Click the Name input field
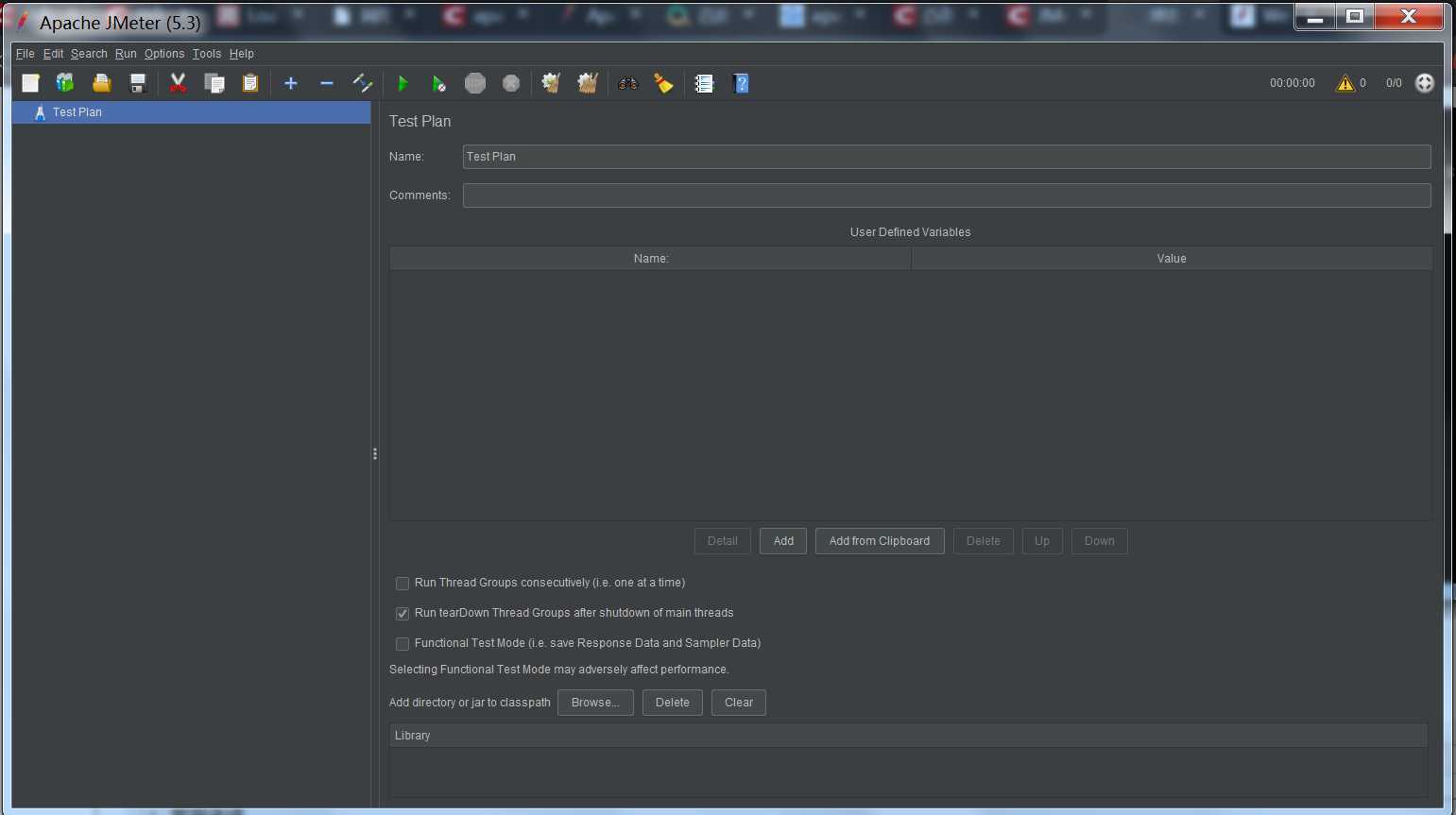1456x815 pixels. coord(947,157)
